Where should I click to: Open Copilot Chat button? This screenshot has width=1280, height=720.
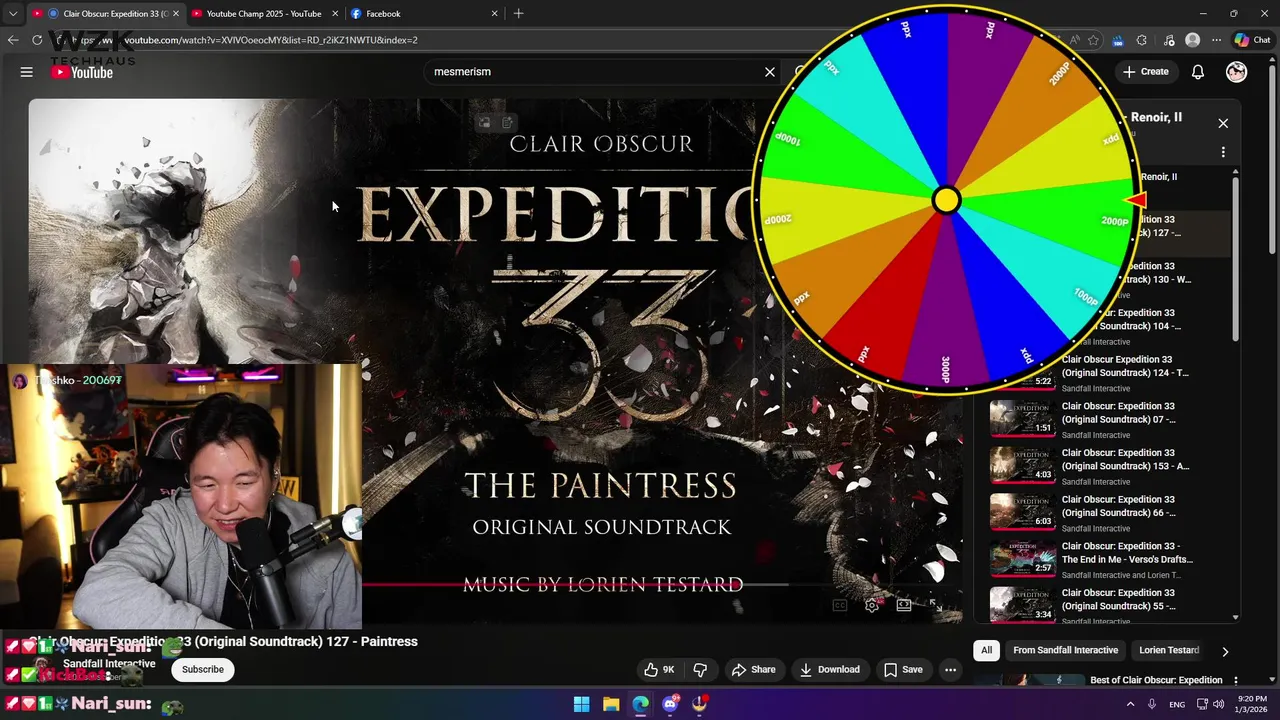tap(1252, 40)
